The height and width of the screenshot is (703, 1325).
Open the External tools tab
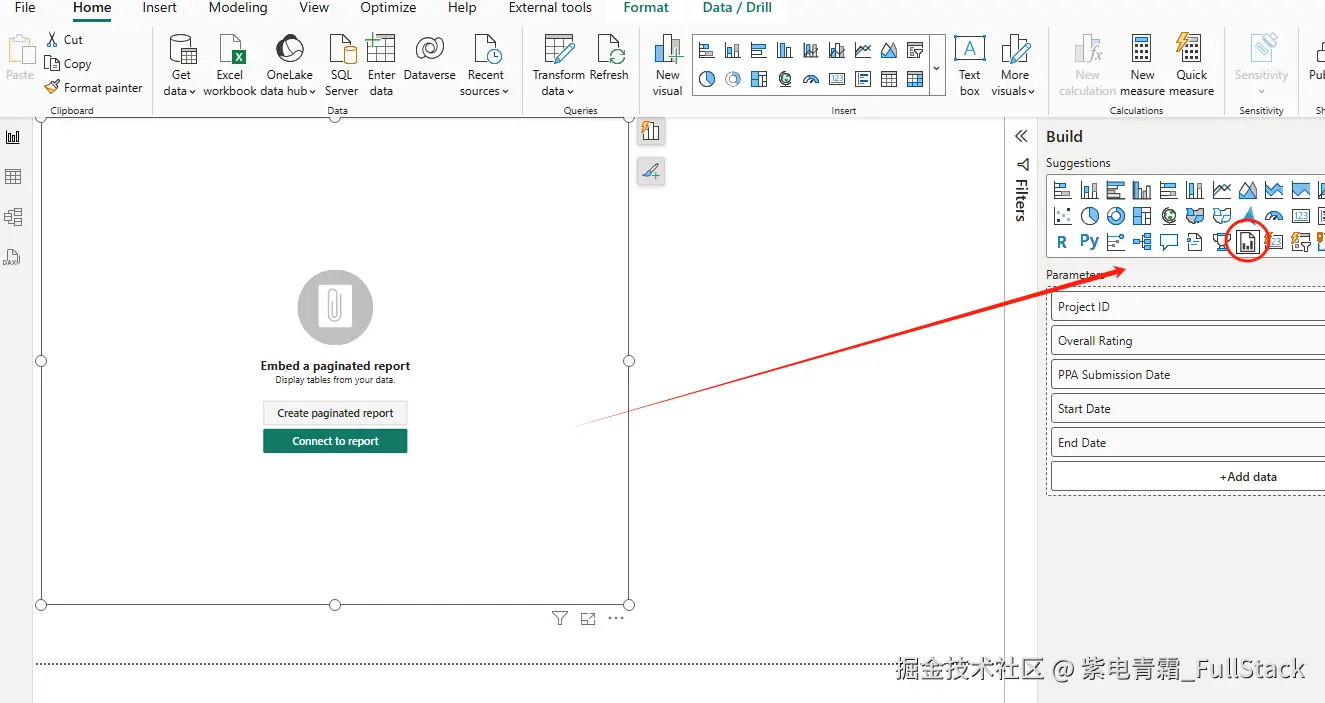point(550,8)
